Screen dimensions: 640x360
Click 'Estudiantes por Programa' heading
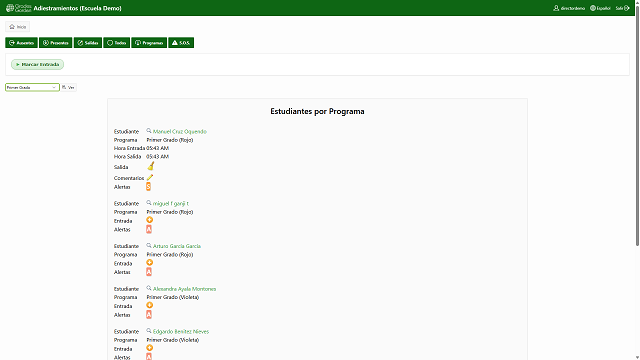317,111
